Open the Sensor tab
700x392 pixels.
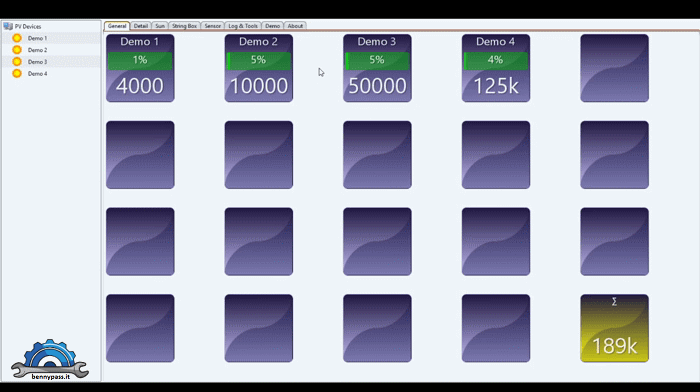point(212,26)
